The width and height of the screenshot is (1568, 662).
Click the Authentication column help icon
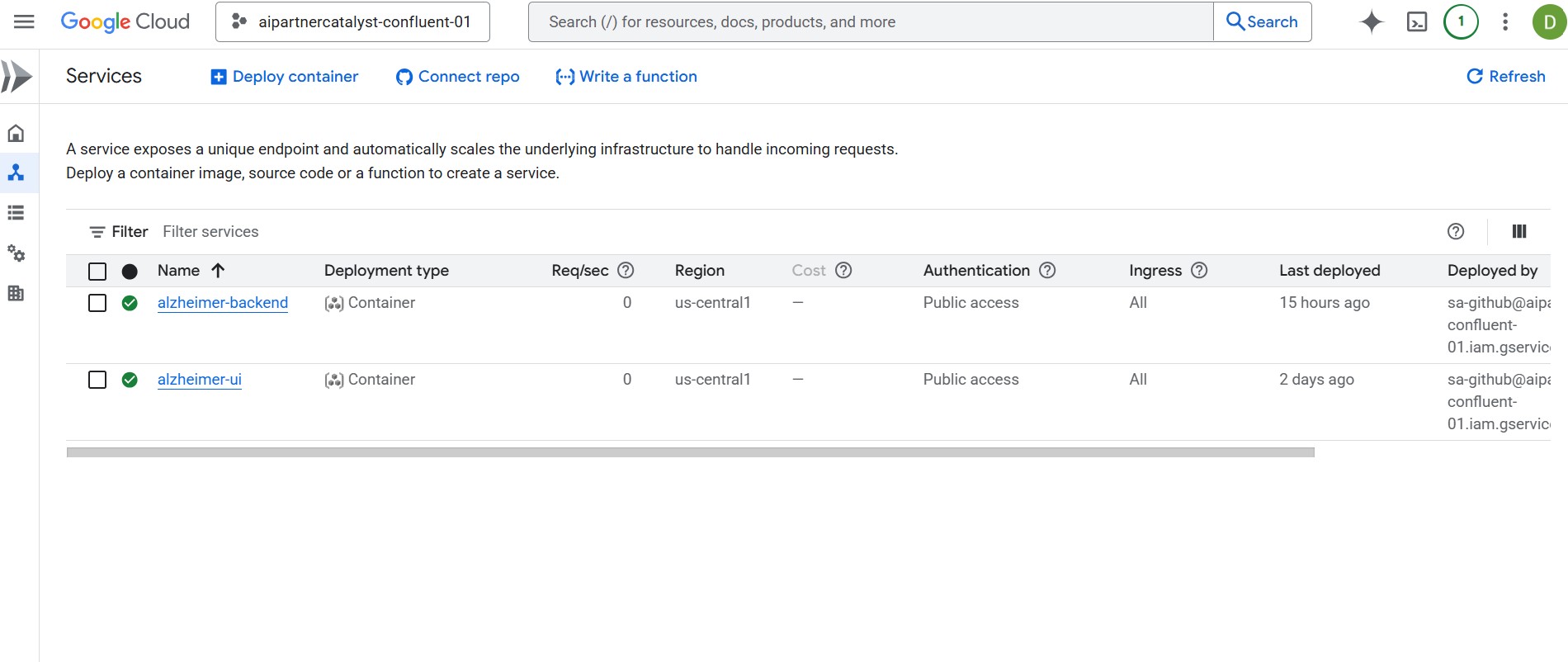click(x=1047, y=270)
